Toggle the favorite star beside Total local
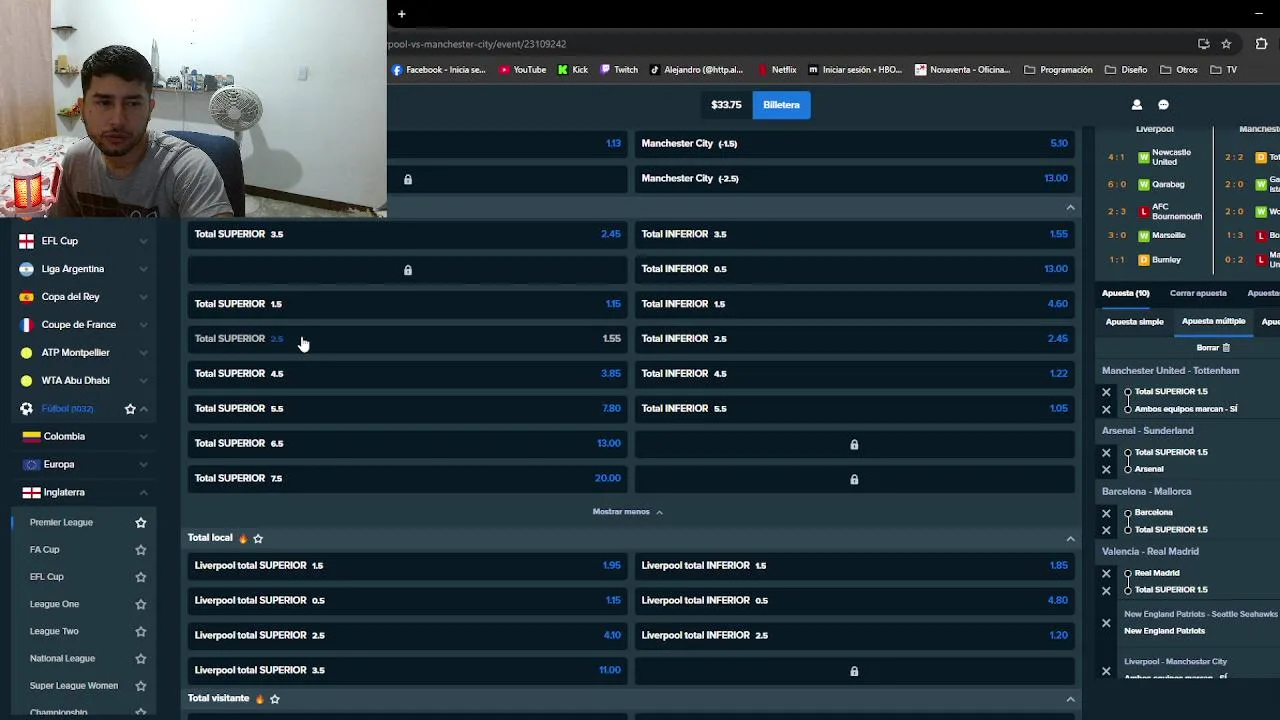The image size is (1280, 720). click(258, 538)
